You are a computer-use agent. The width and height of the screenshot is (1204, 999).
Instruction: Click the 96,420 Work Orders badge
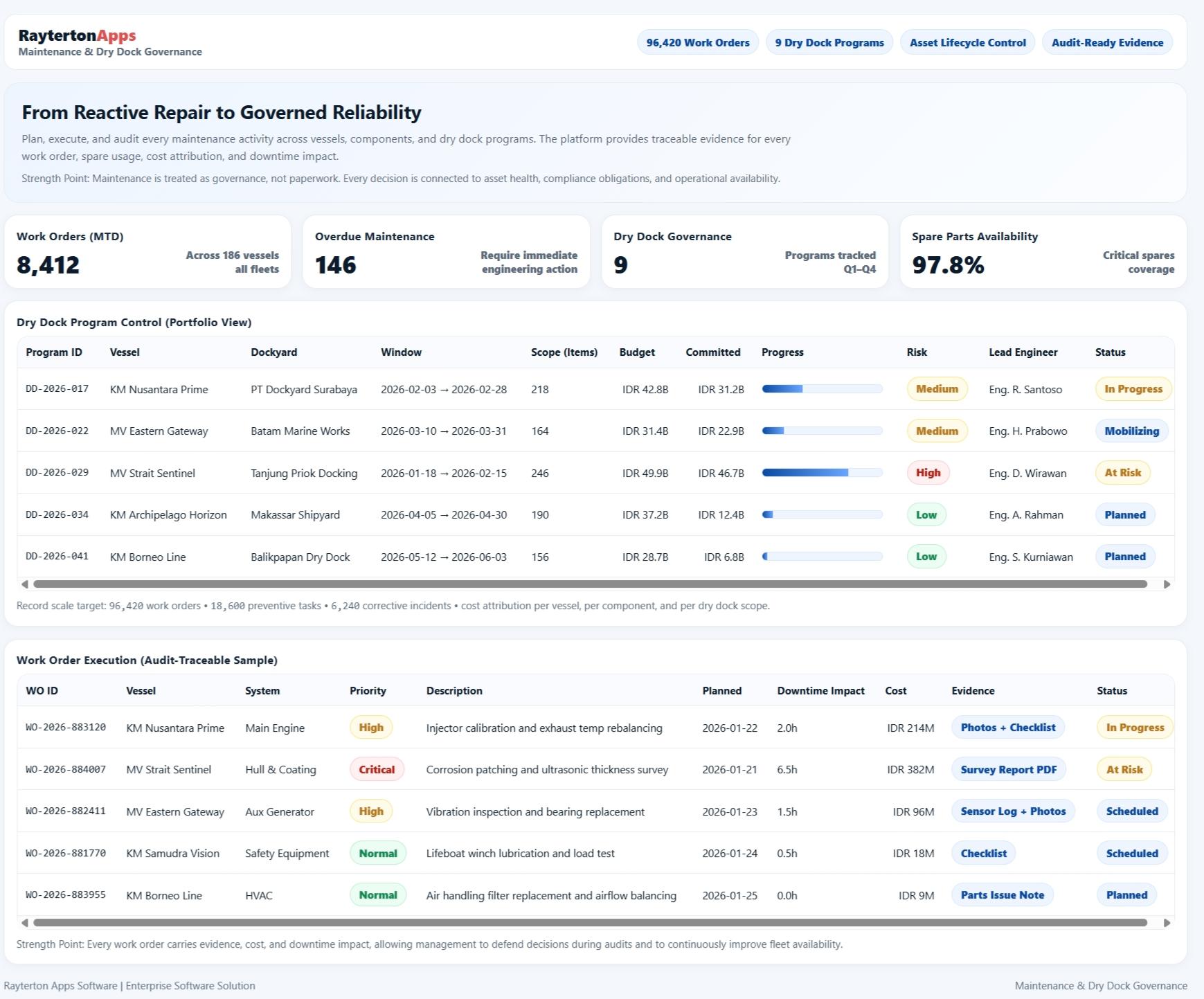(697, 42)
